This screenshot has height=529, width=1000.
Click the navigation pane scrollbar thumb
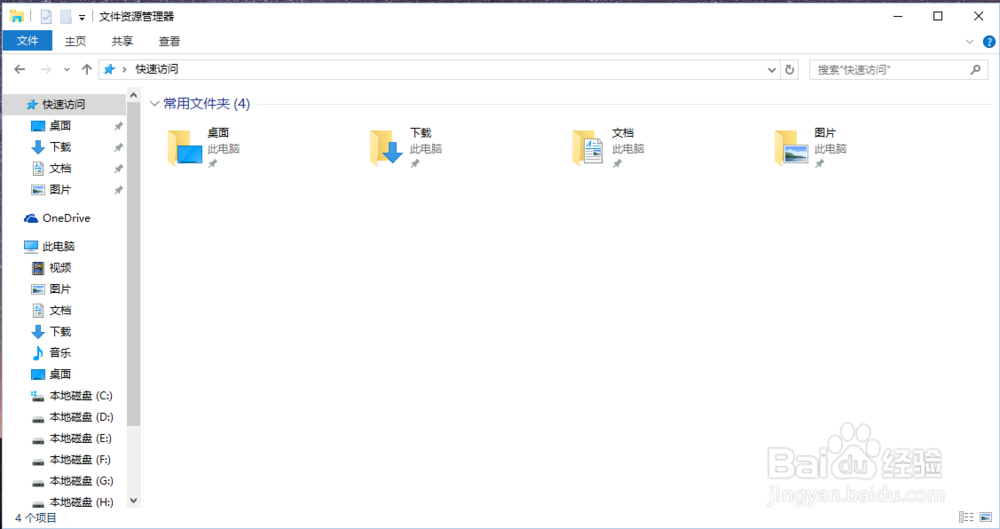(x=133, y=264)
